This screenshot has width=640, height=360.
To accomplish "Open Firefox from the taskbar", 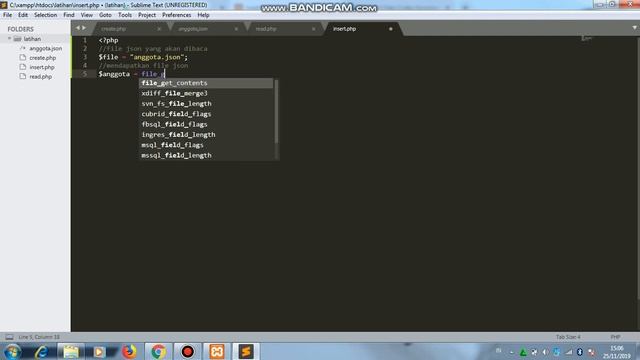I will pyautogui.click(x=129, y=351).
